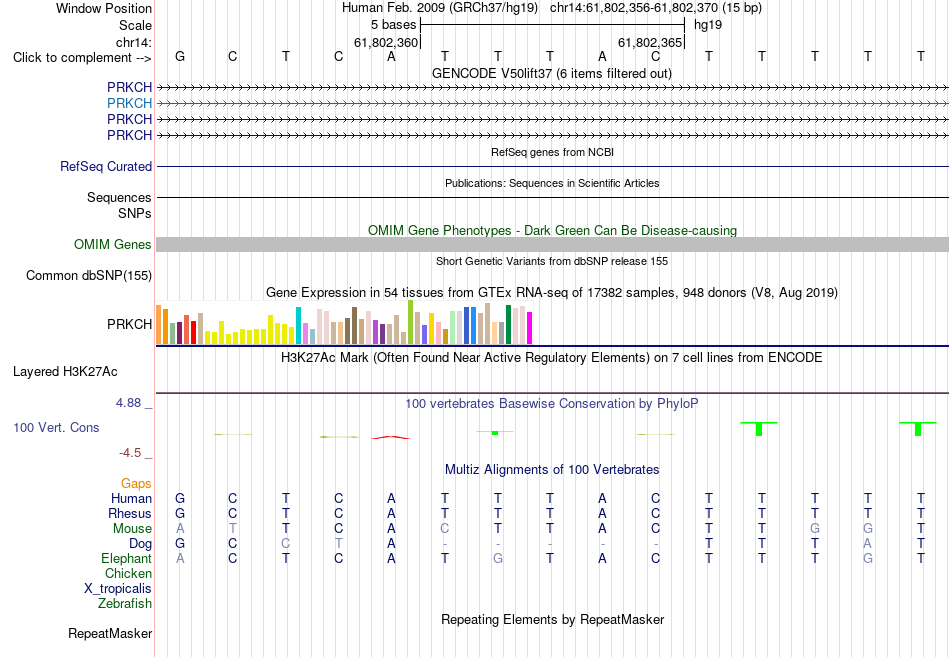Screen dimensions: 950x657
Task: Click the PRKCH label beside GTEx bar chart
Action: 130,324
